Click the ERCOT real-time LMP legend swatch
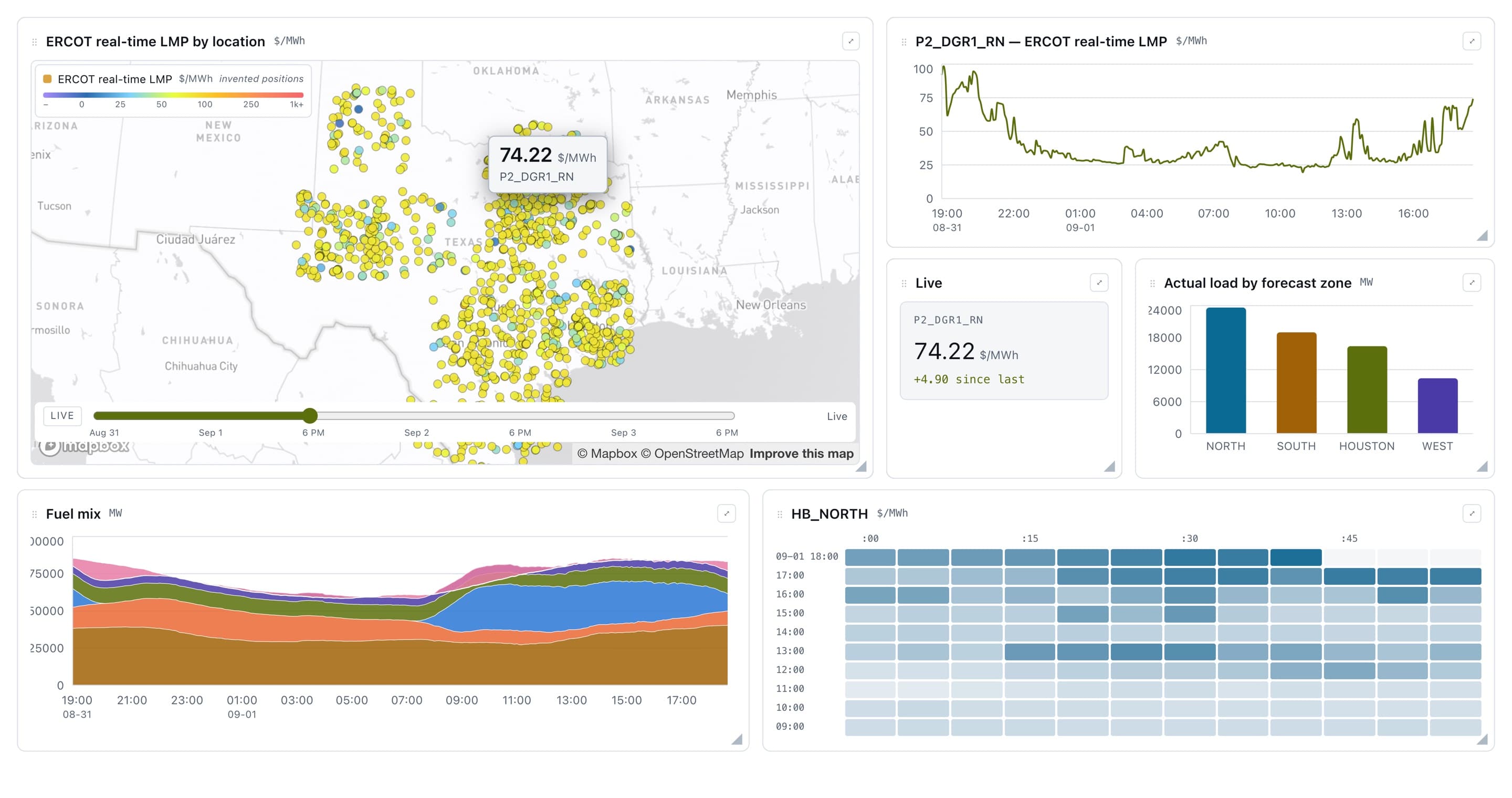Viewport: 1512px width, 798px height. pos(48,79)
